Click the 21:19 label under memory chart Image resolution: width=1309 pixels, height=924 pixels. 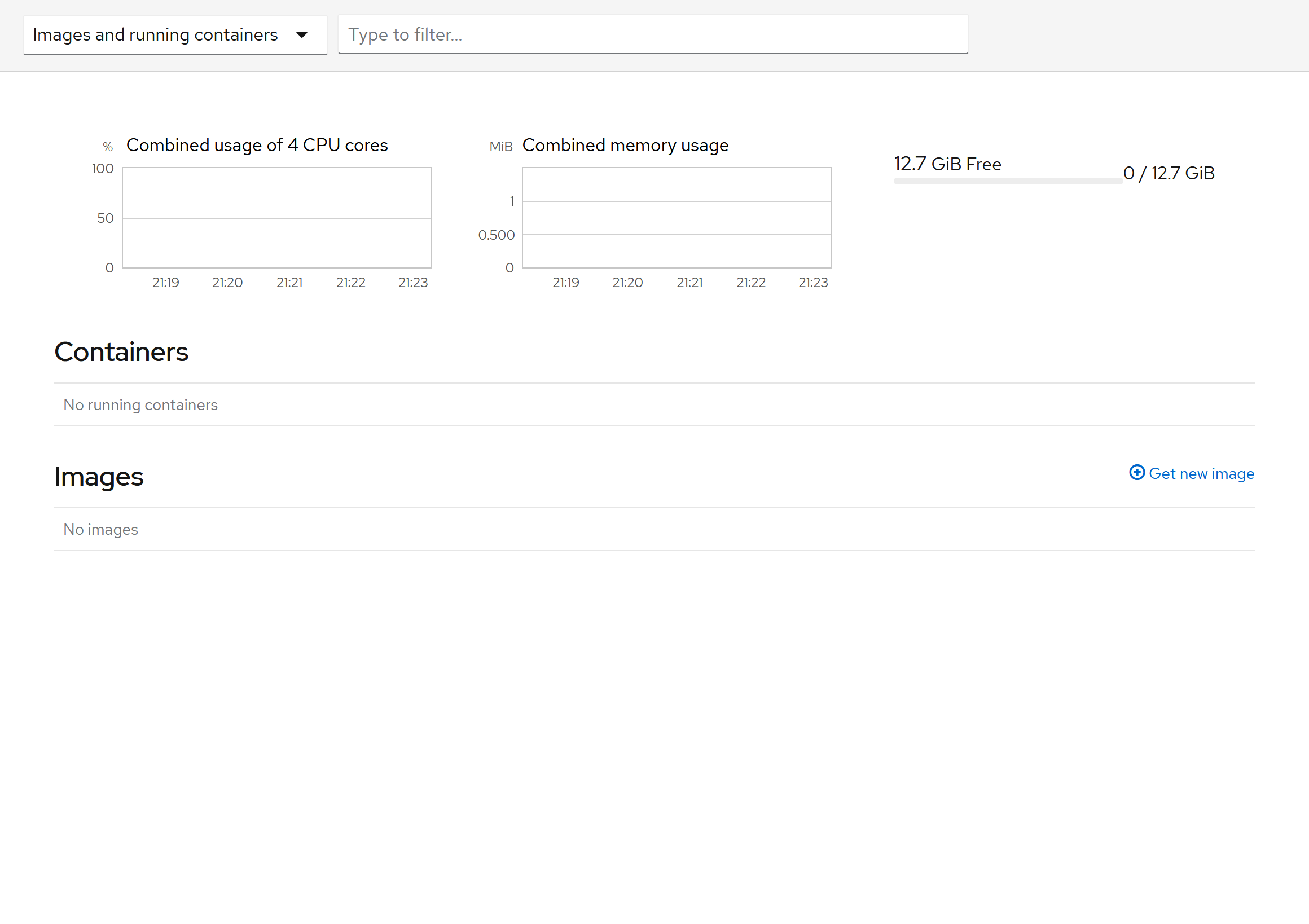pyautogui.click(x=565, y=283)
